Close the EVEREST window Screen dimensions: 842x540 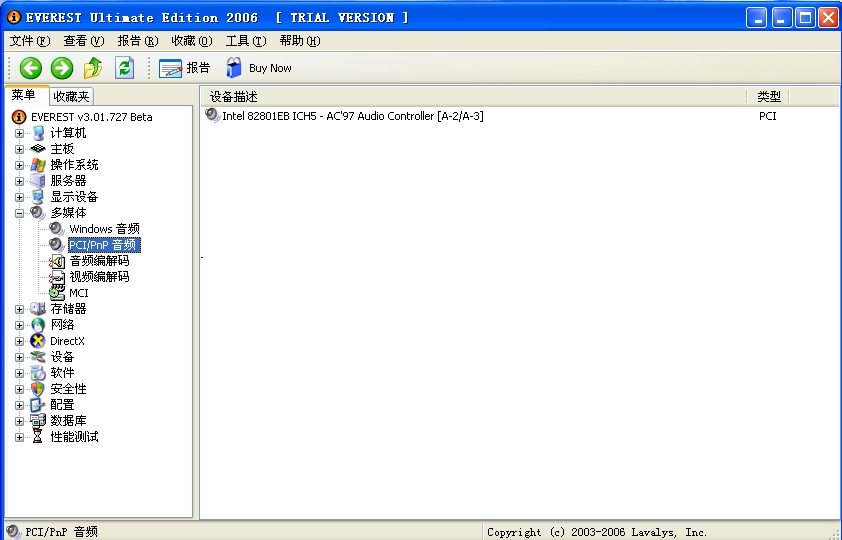click(829, 18)
